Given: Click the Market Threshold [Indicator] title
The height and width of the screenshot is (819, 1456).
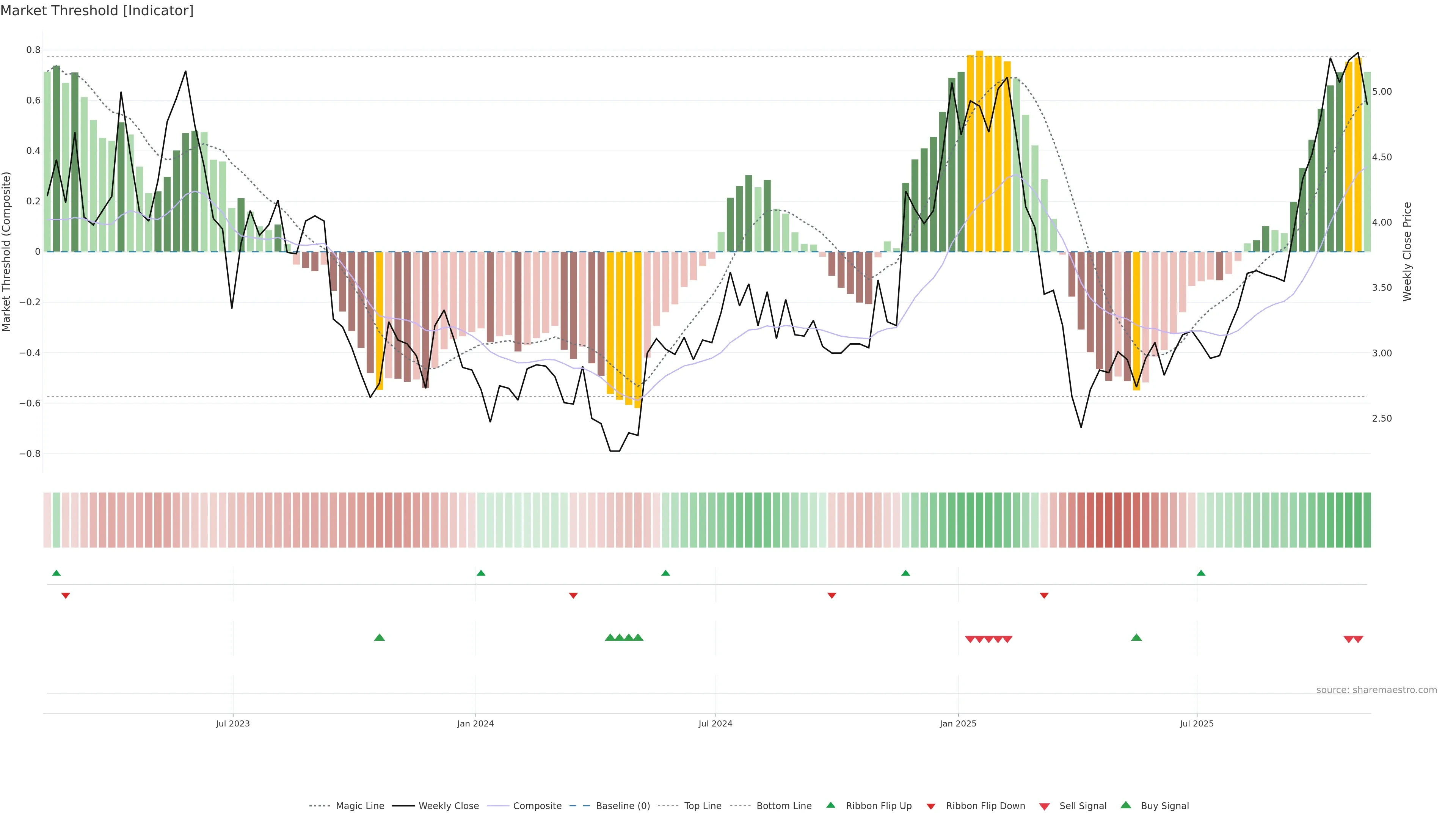Looking at the screenshot, I should (x=97, y=11).
